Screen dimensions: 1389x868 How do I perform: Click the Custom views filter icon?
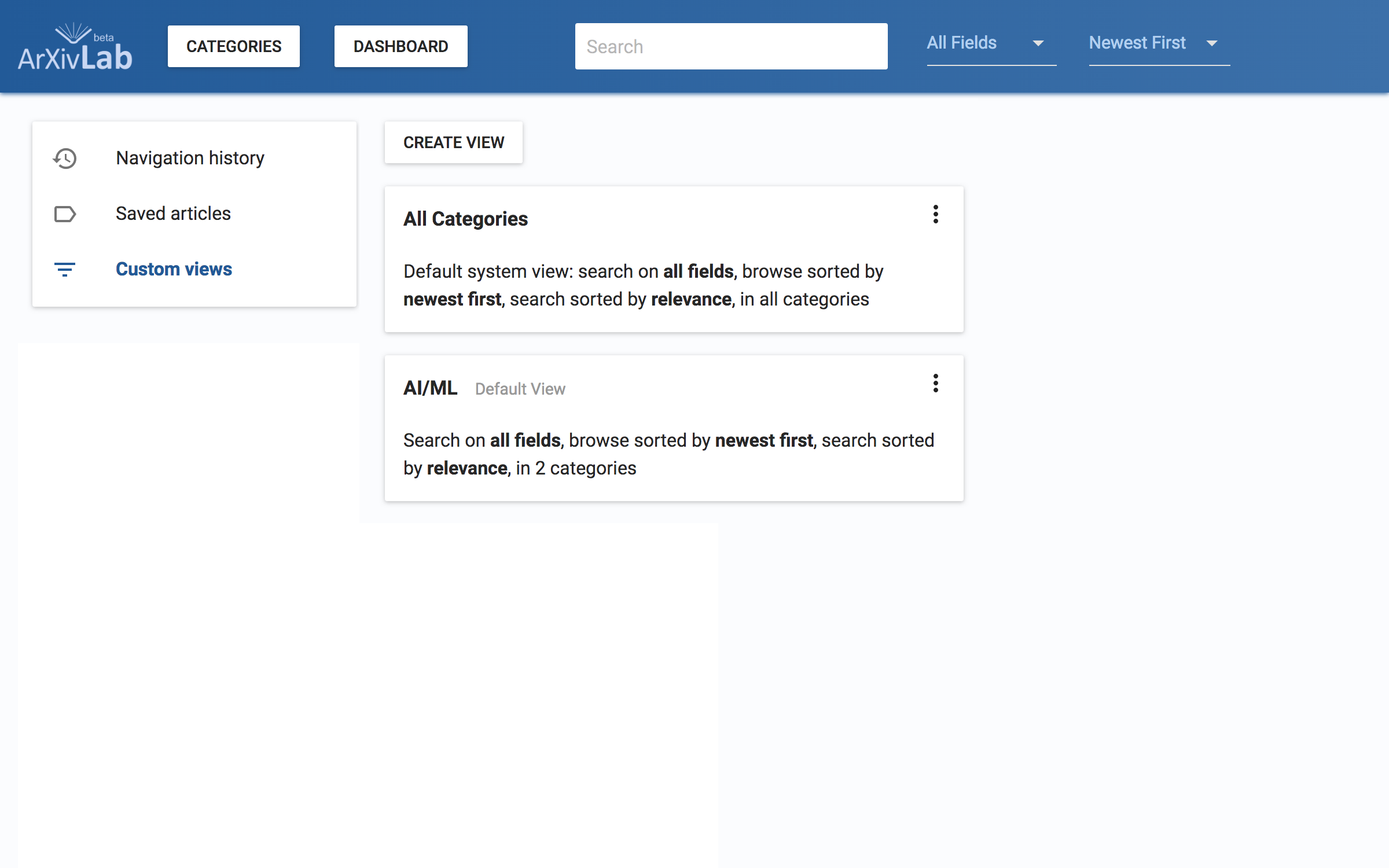click(65, 270)
